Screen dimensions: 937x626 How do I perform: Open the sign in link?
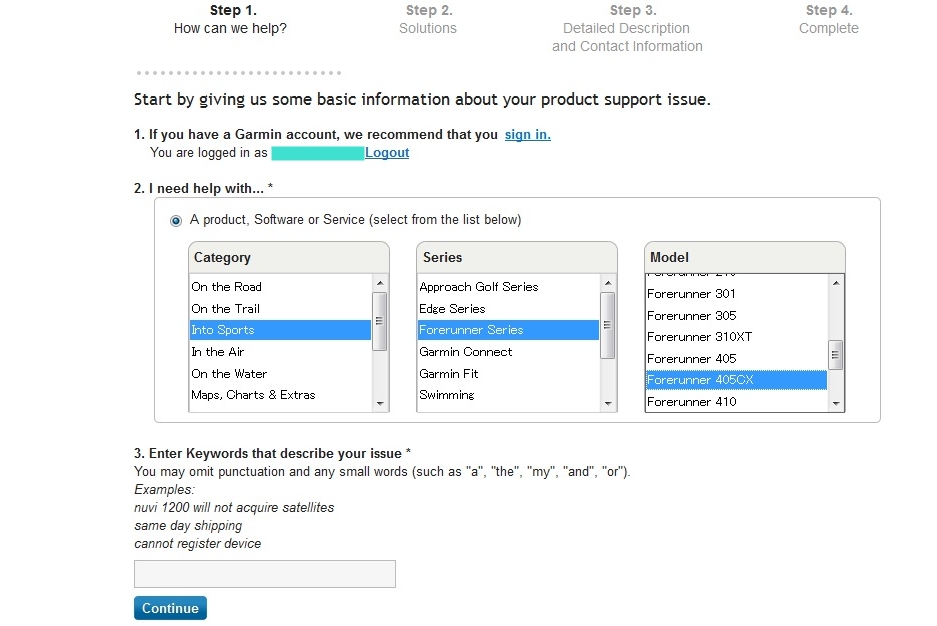528,134
